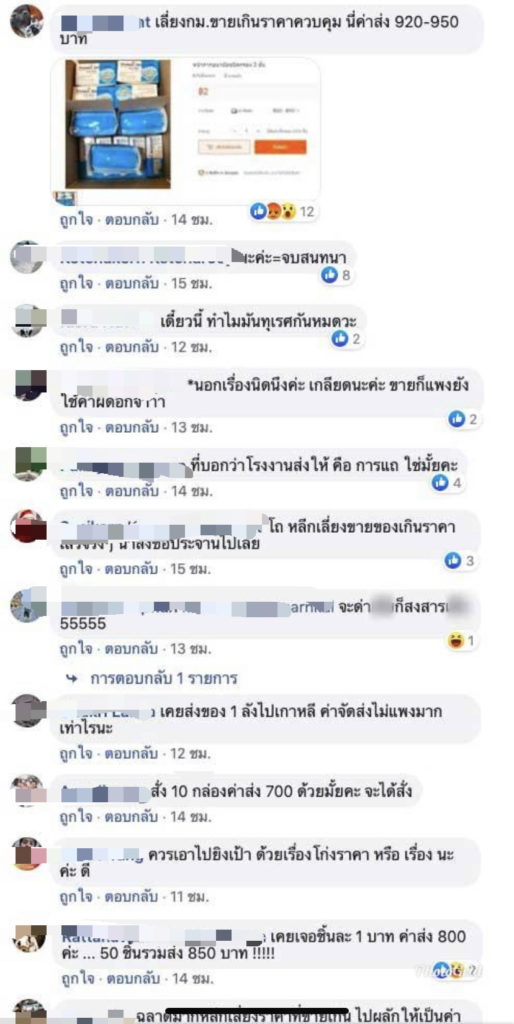Click the haha reaction showing 1
The height and width of the screenshot is (1024, 514).
[x=461, y=641]
